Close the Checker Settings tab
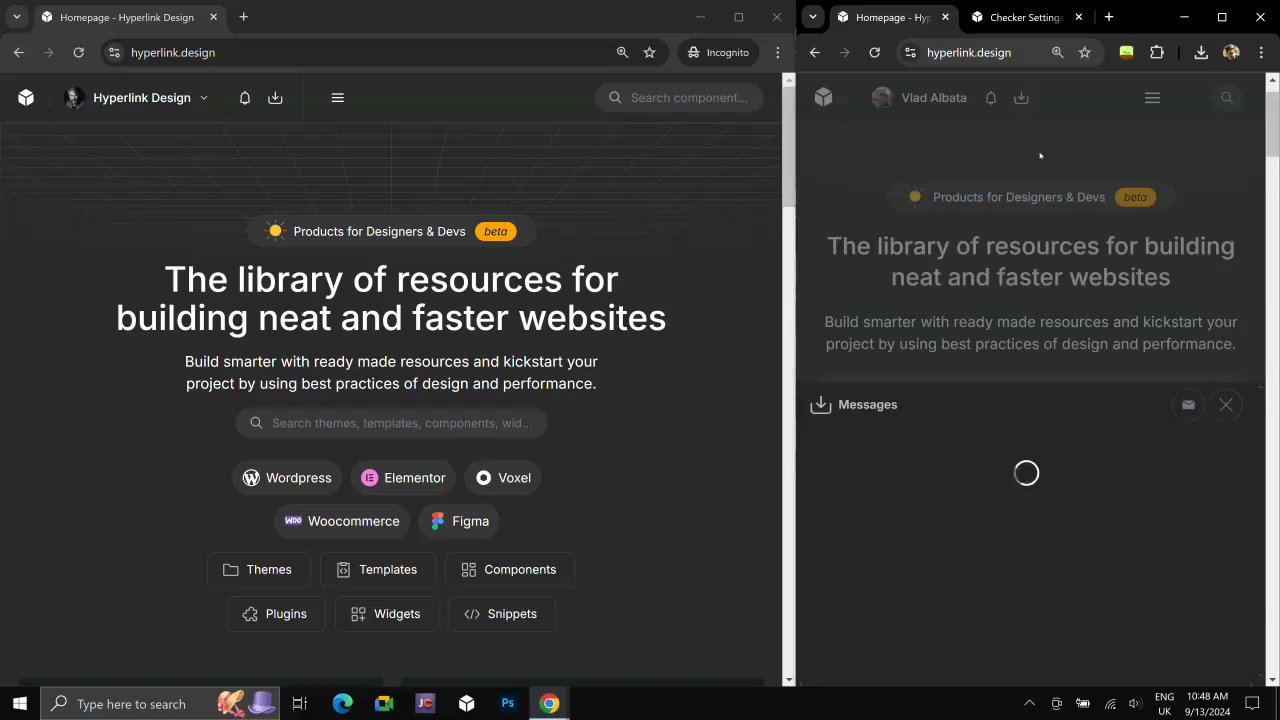The image size is (1280, 720). pyautogui.click(x=1079, y=17)
